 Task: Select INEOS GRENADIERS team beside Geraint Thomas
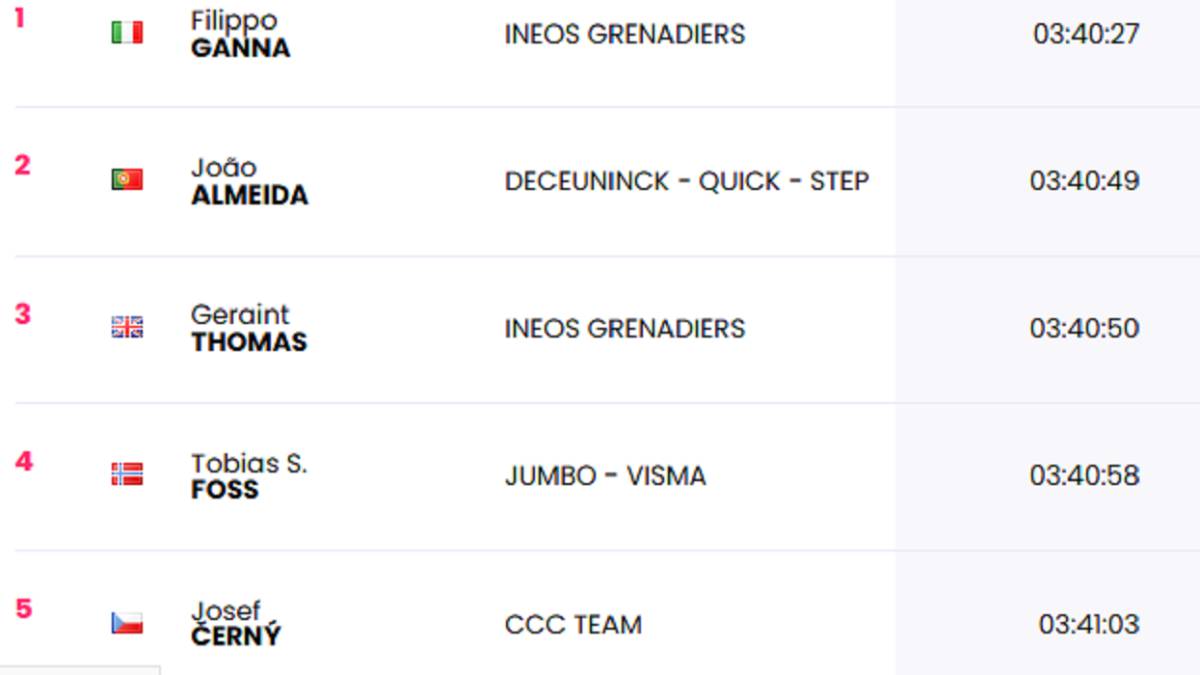pos(625,328)
